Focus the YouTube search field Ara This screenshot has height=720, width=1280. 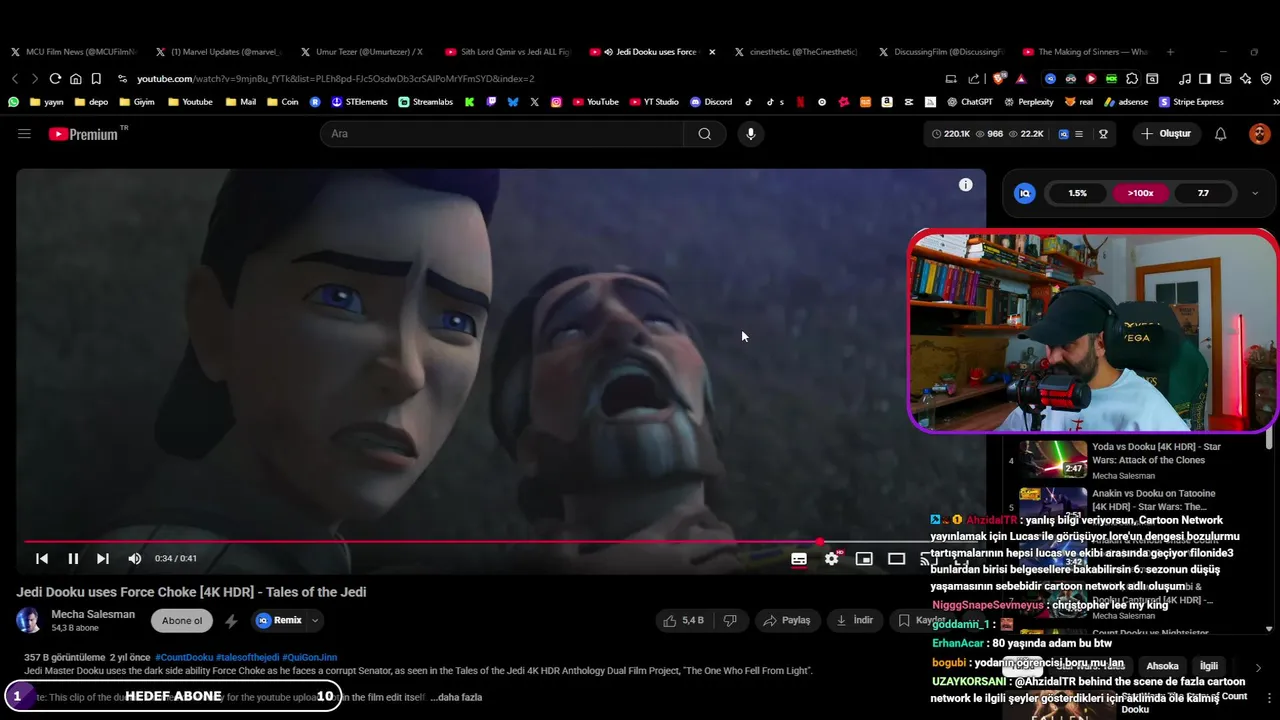pyautogui.click(x=502, y=134)
